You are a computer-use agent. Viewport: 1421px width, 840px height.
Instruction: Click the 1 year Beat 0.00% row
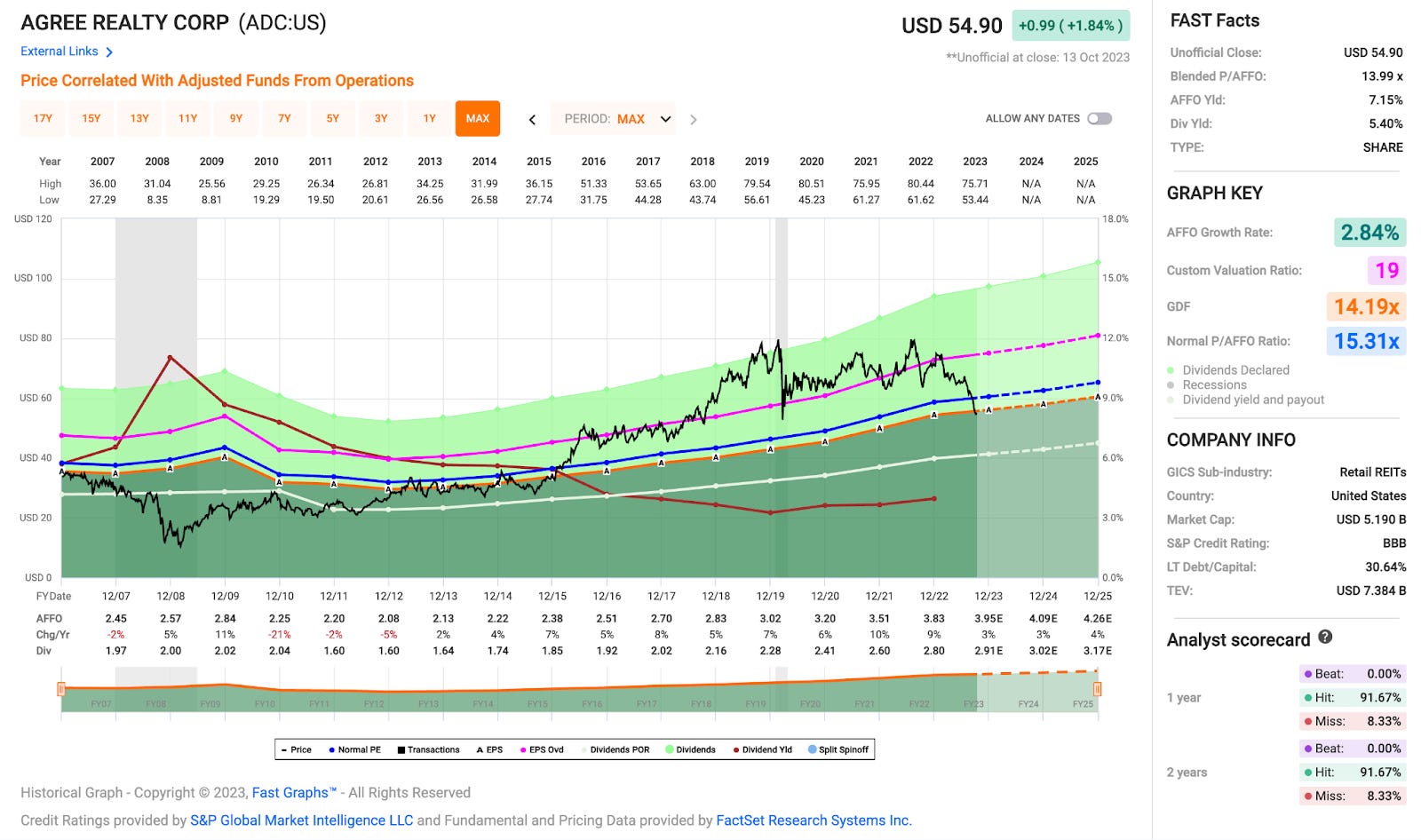(x=1351, y=674)
